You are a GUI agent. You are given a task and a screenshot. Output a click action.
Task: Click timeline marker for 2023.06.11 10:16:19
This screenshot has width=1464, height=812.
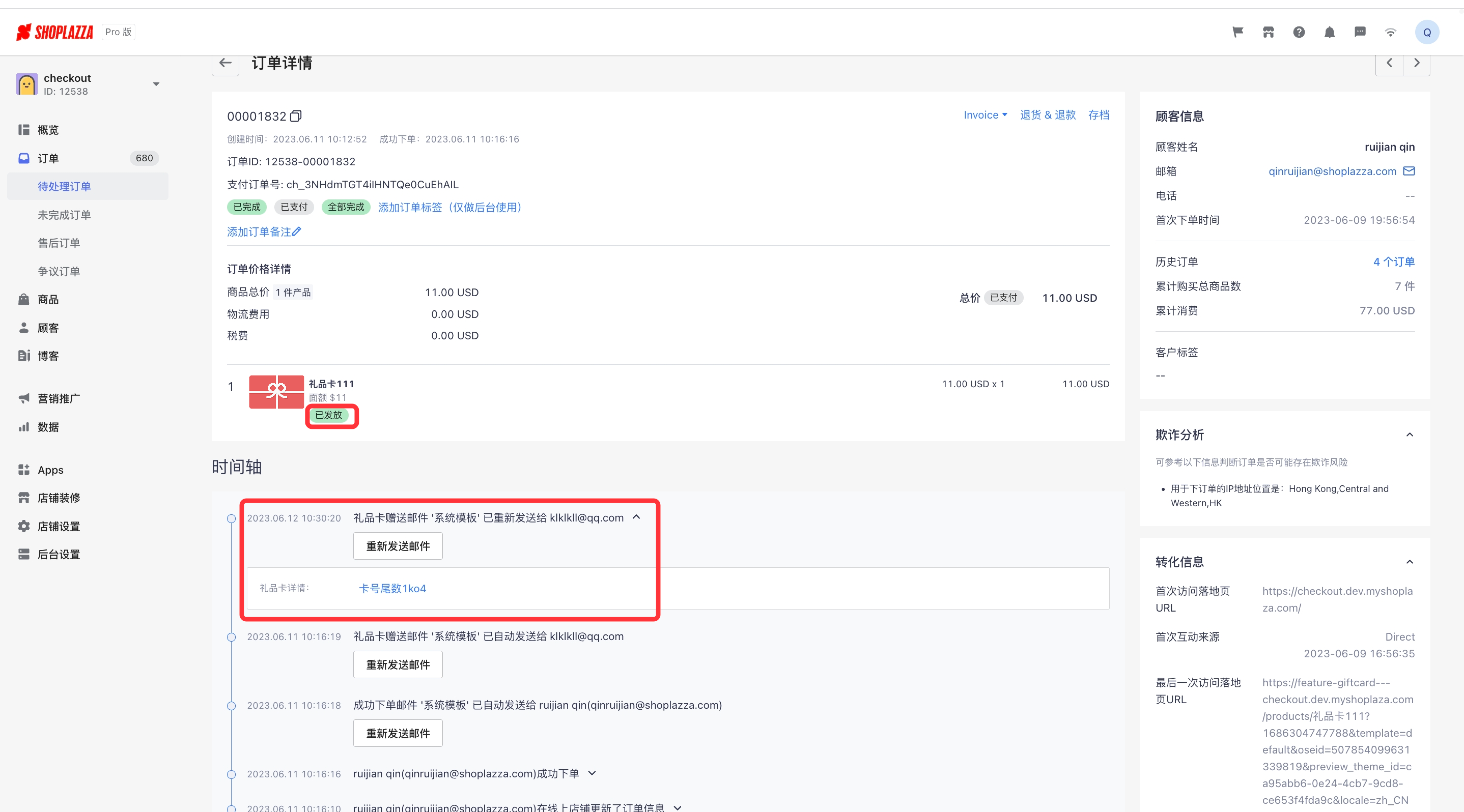click(x=231, y=637)
